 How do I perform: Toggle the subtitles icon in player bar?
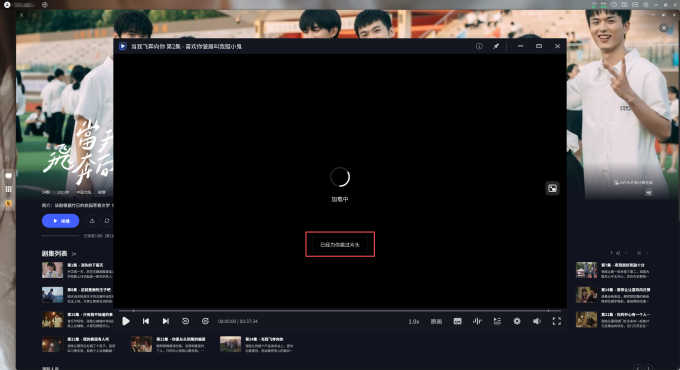click(458, 321)
